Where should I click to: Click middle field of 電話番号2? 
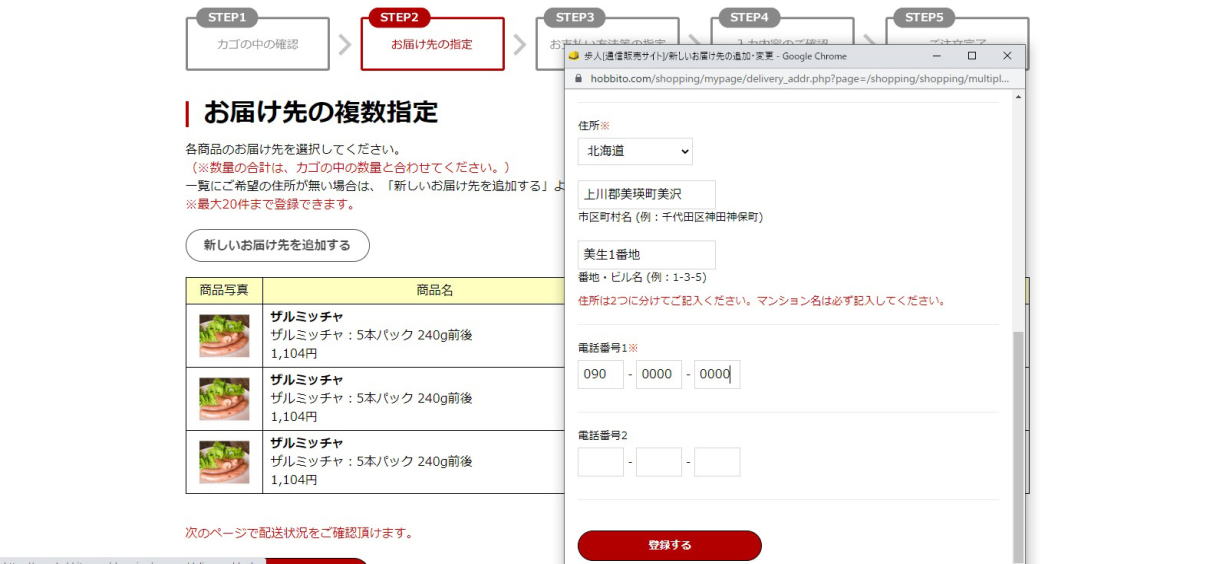tap(659, 462)
